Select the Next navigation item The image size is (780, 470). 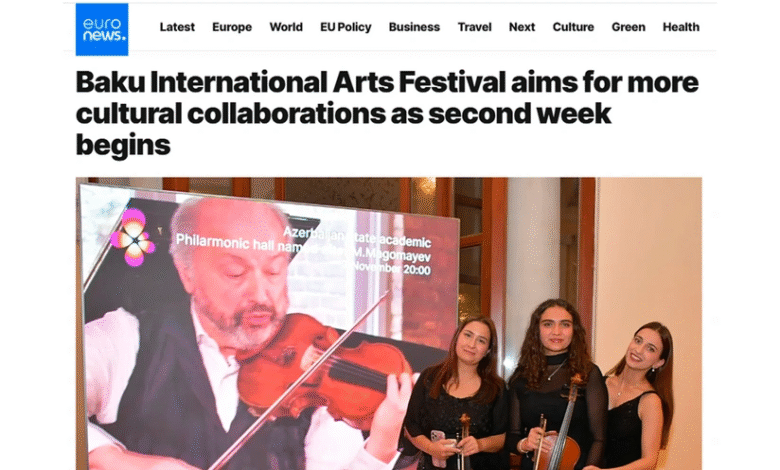522,27
